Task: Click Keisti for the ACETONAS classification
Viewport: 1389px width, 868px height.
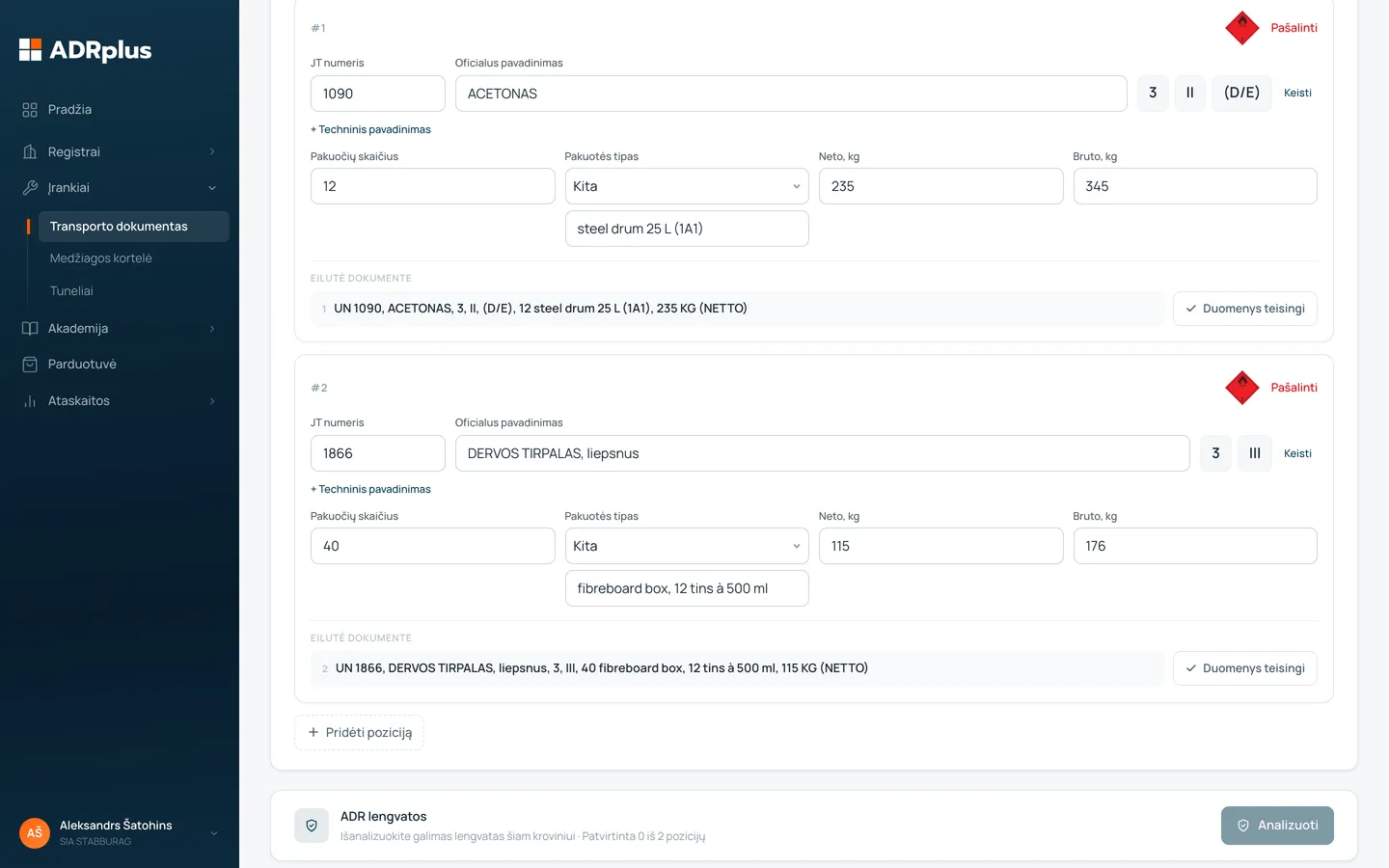Action: [1297, 94]
